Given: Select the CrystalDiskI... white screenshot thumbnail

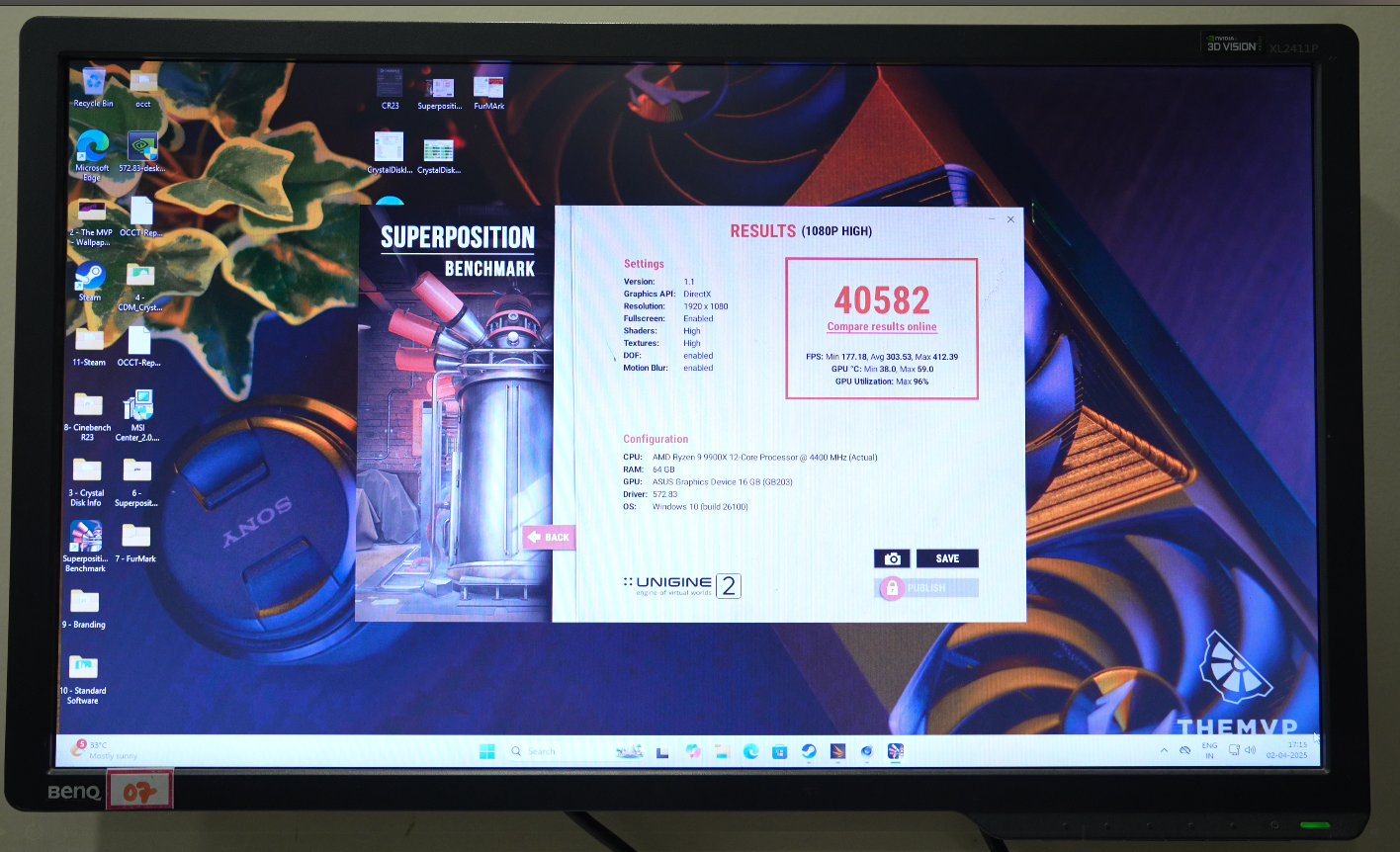Looking at the screenshot, I should coord(389,153).
